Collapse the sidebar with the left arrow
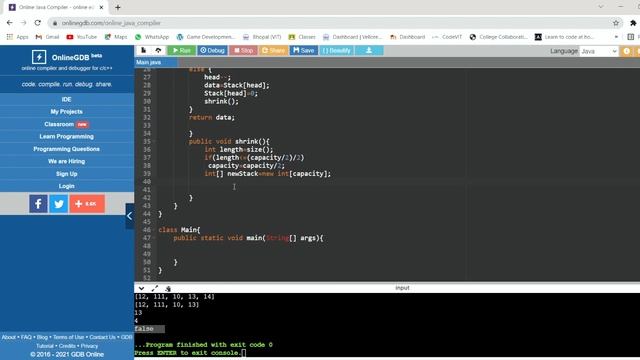This screenshot has height=360, width=640. [129, 216]
